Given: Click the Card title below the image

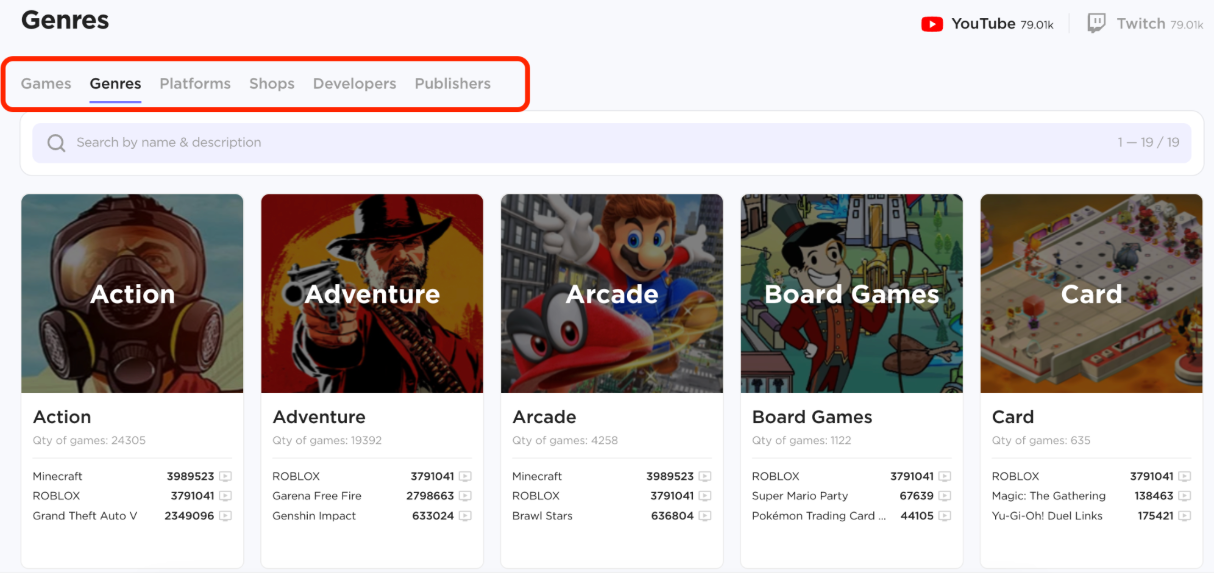Looking at the screenshot, I should point(1013,417).
